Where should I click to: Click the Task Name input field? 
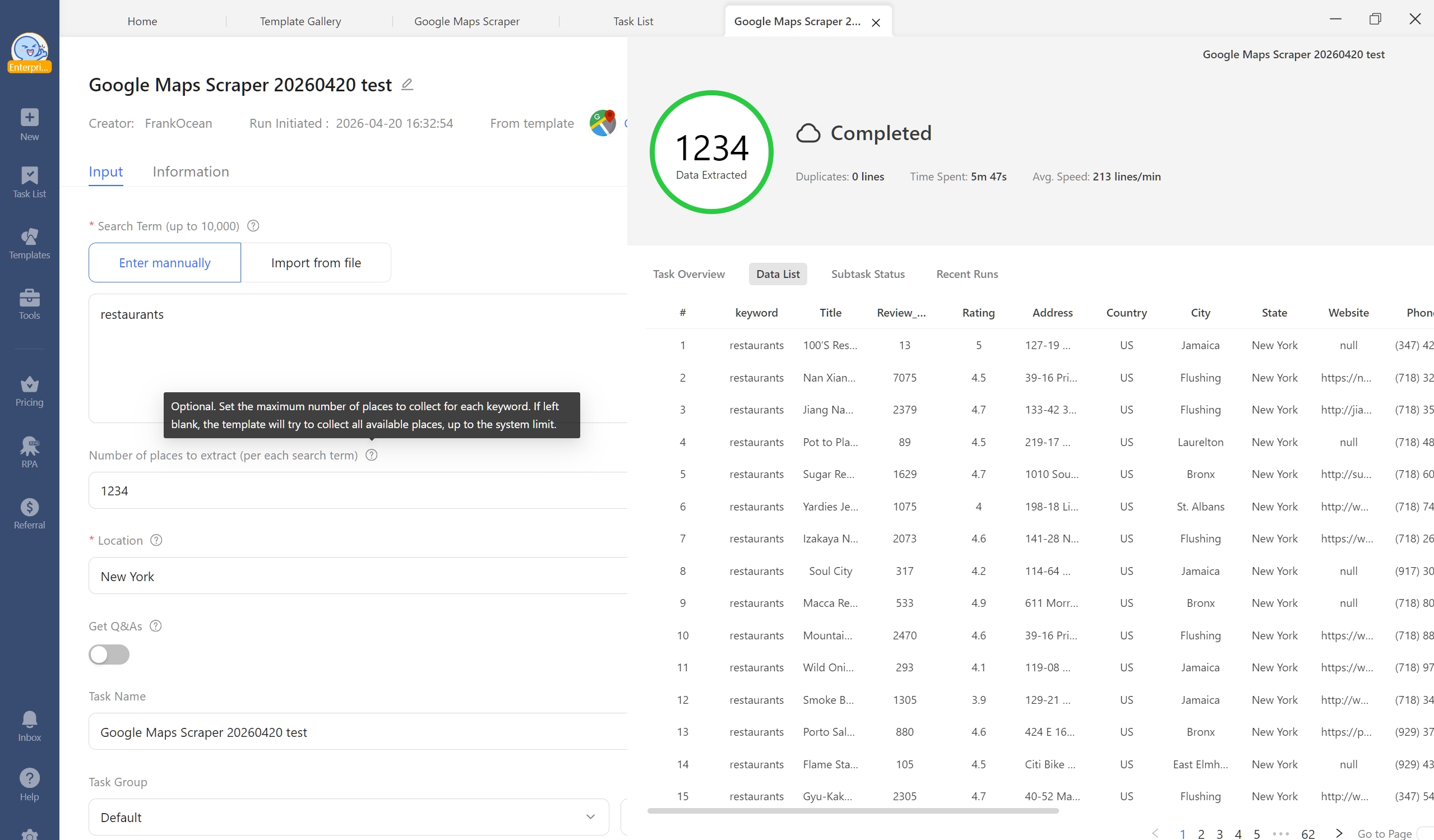tap(358, 731)
